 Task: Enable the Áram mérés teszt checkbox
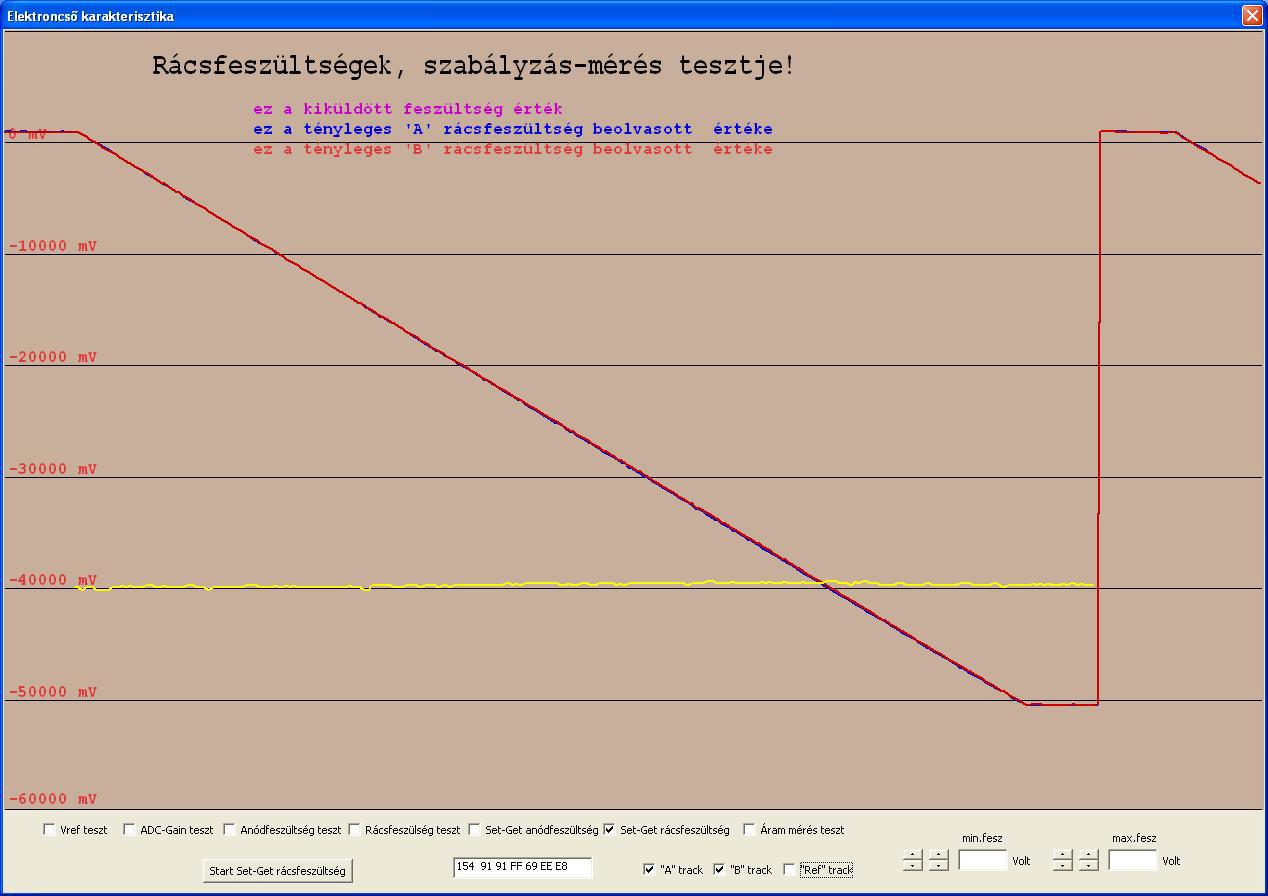749,830
